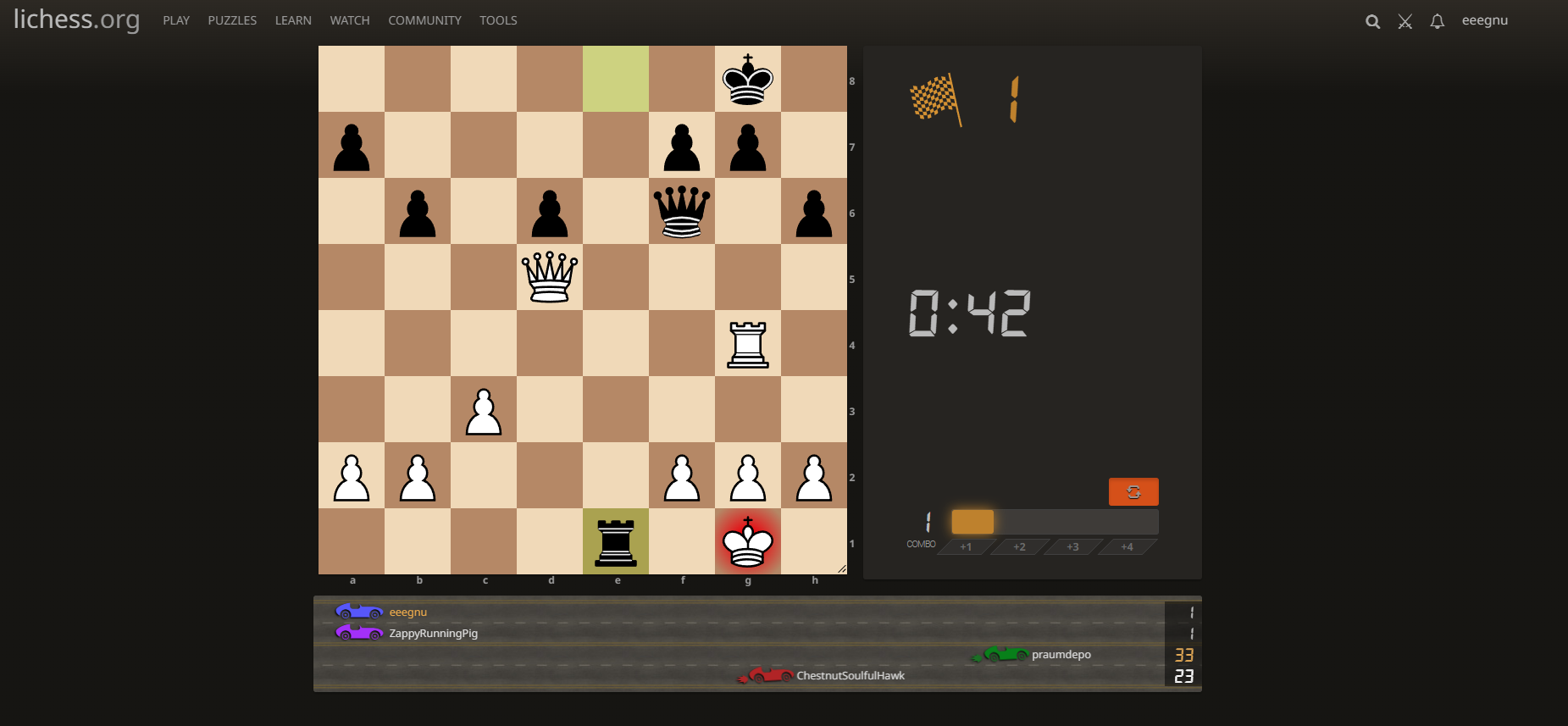Click the checkered flag score icon
Screen dimensions: 1568x726
(x=936, y=99)
